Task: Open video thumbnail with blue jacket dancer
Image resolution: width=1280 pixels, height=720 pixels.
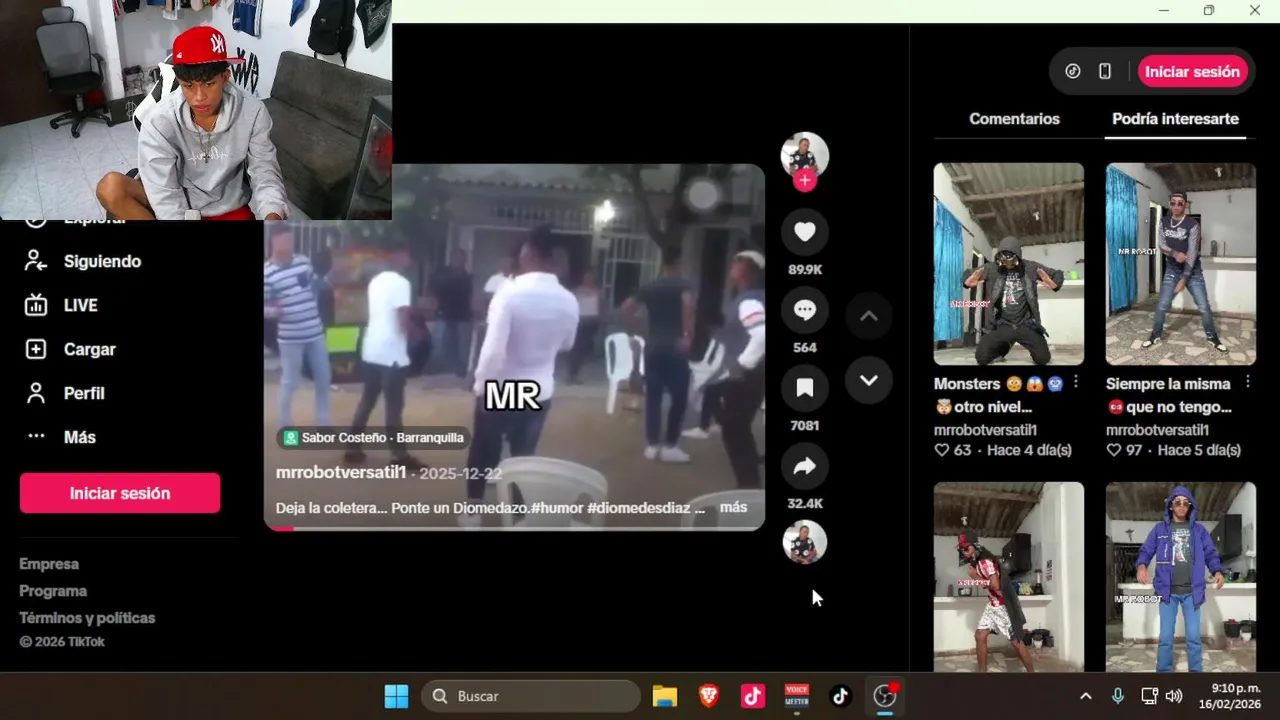Action: click(1181, 576)
